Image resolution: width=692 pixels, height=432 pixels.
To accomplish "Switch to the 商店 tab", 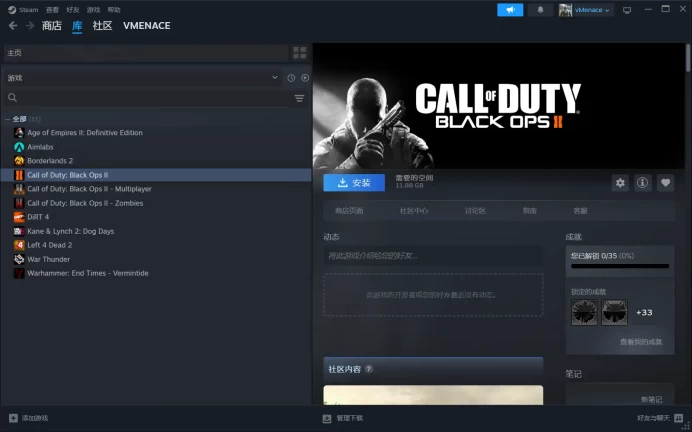I will pos(52,26).
